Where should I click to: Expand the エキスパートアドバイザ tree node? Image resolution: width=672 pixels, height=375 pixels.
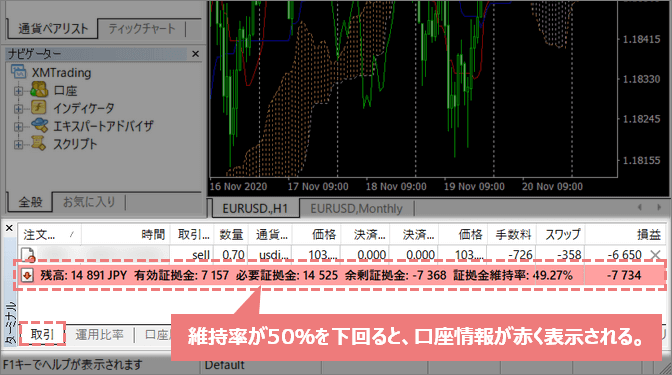point(18,127)
